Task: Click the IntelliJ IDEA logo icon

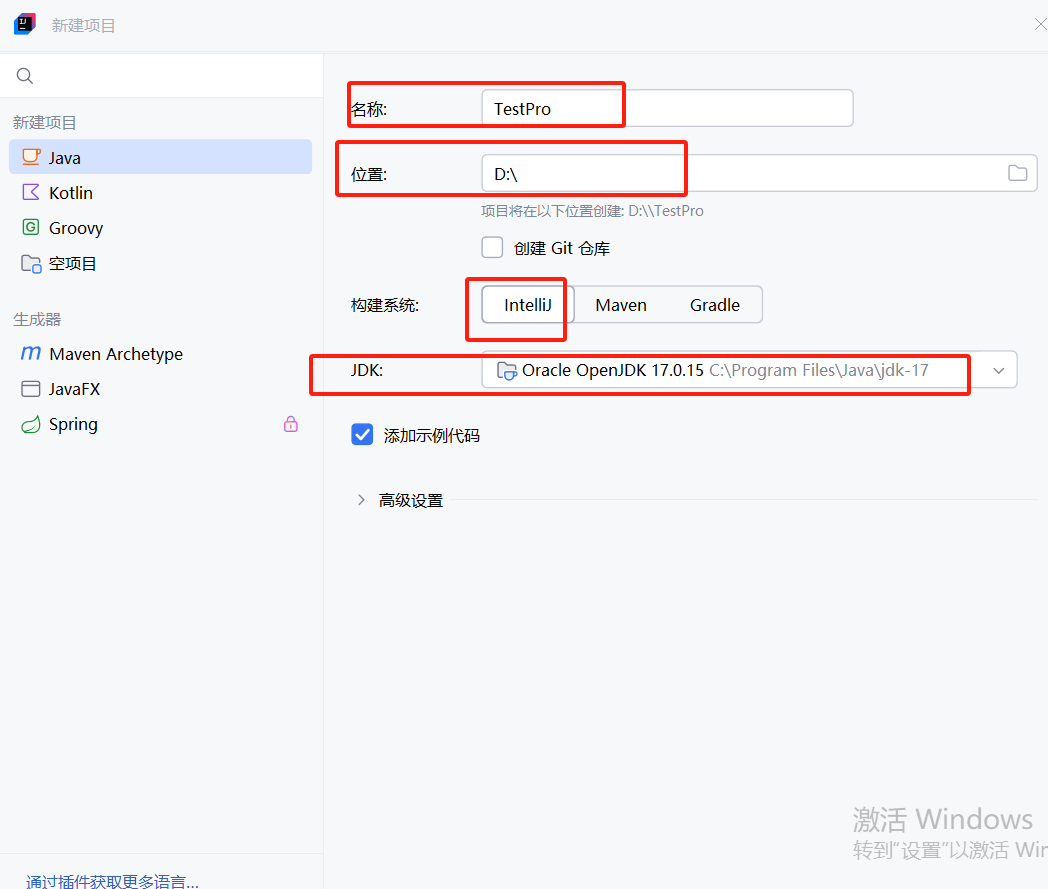Action: point(25,24)
